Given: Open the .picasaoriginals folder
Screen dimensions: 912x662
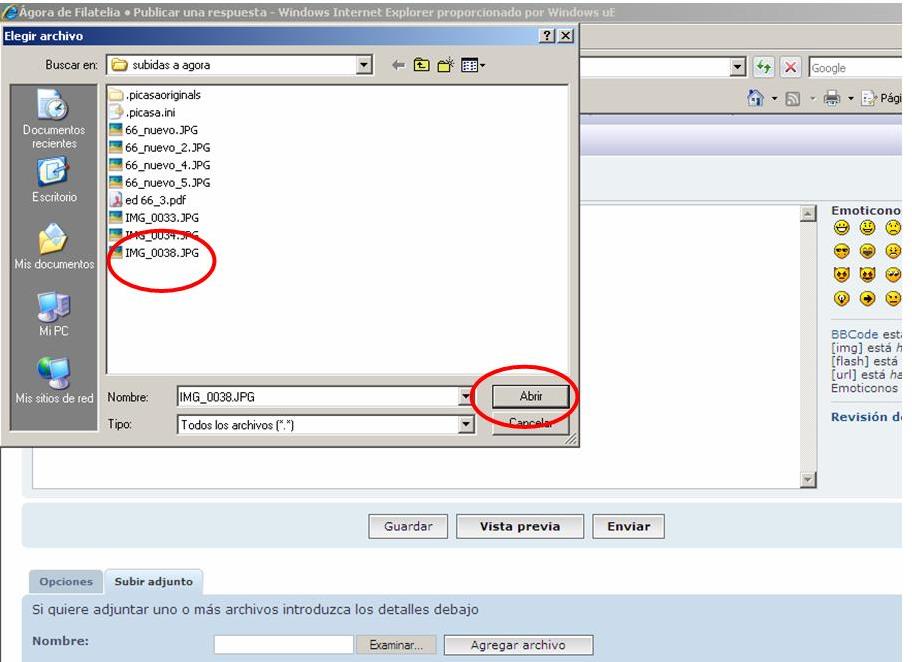Looking at the screenshot, I should 163,95.
